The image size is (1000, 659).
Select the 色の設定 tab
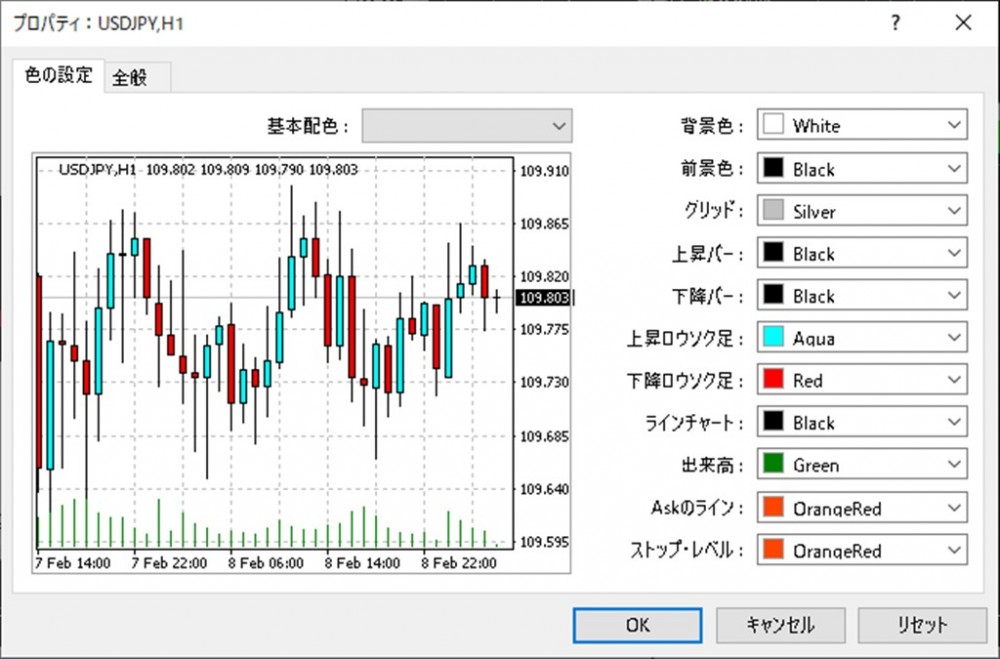click(x=58, y=75)
